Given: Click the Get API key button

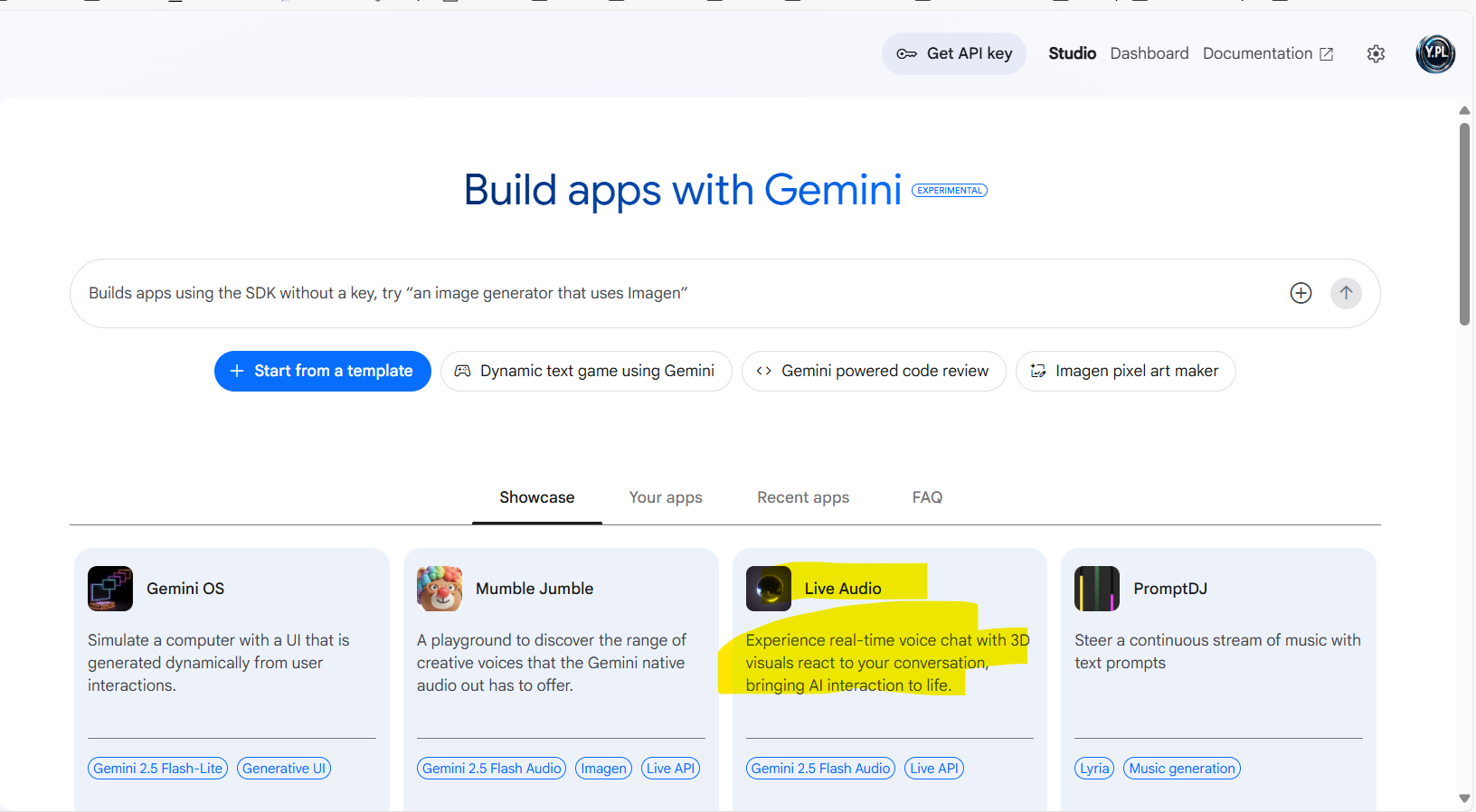Looking at the screenshot, I should (x=953, y=53).
